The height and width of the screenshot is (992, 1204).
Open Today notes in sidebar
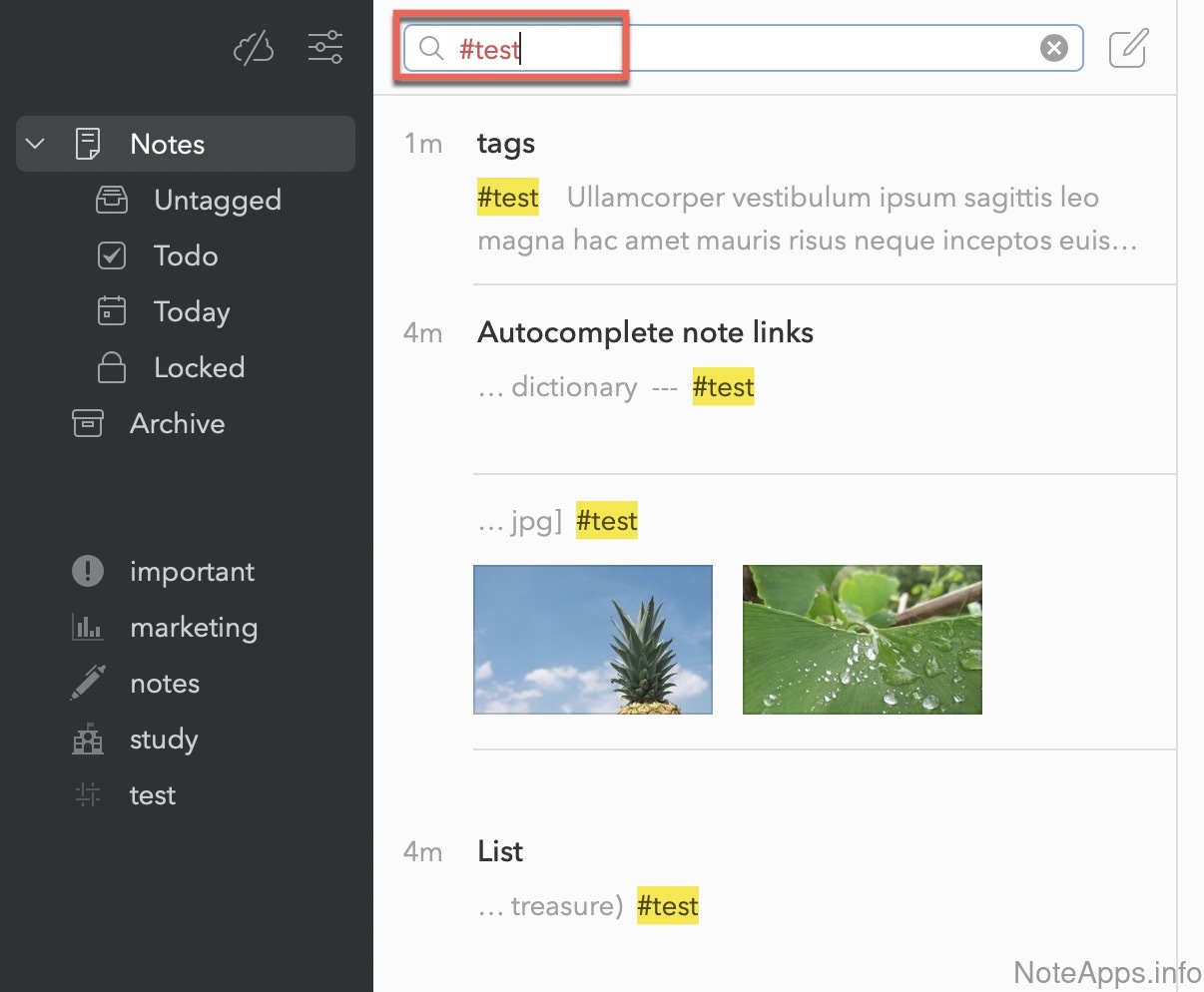(192, 311)
